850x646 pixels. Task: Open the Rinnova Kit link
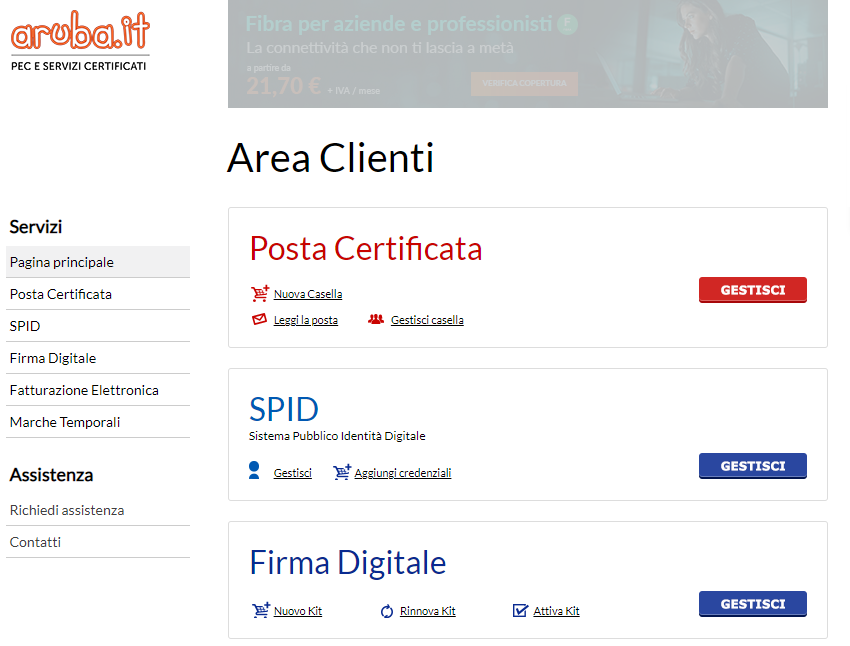click(428, 611)
